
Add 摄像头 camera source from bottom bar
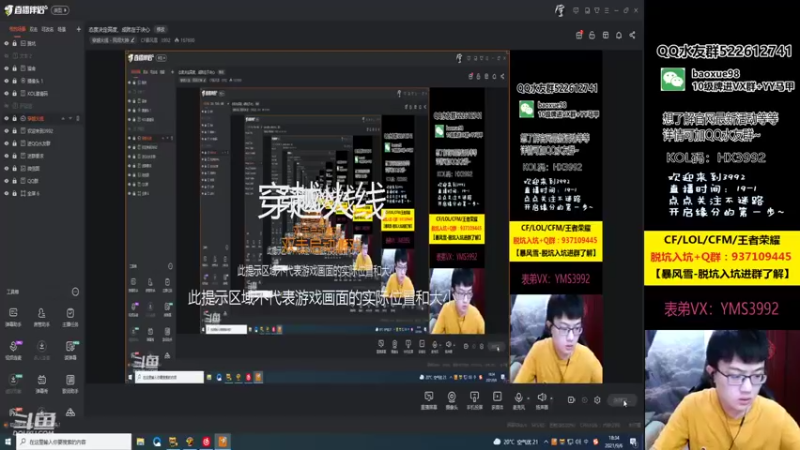(452, 400)
